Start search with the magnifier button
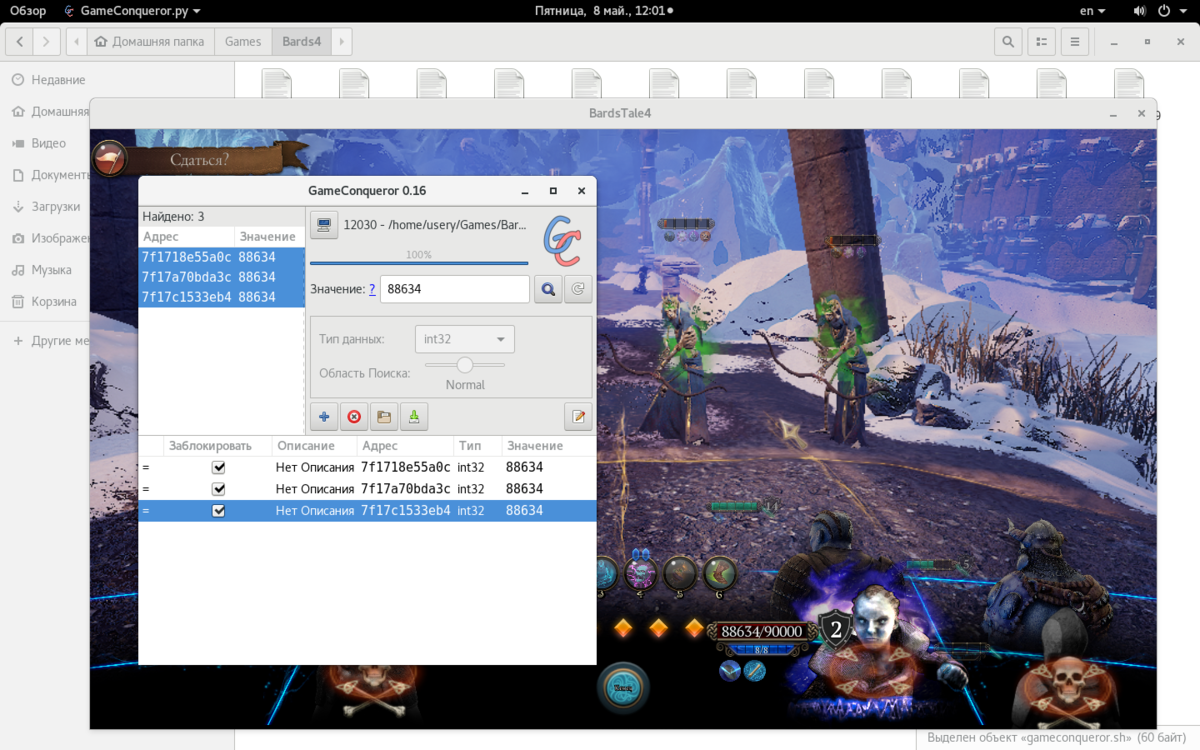The width and height of the screenshot is (1200, 750). coord(548,289)
